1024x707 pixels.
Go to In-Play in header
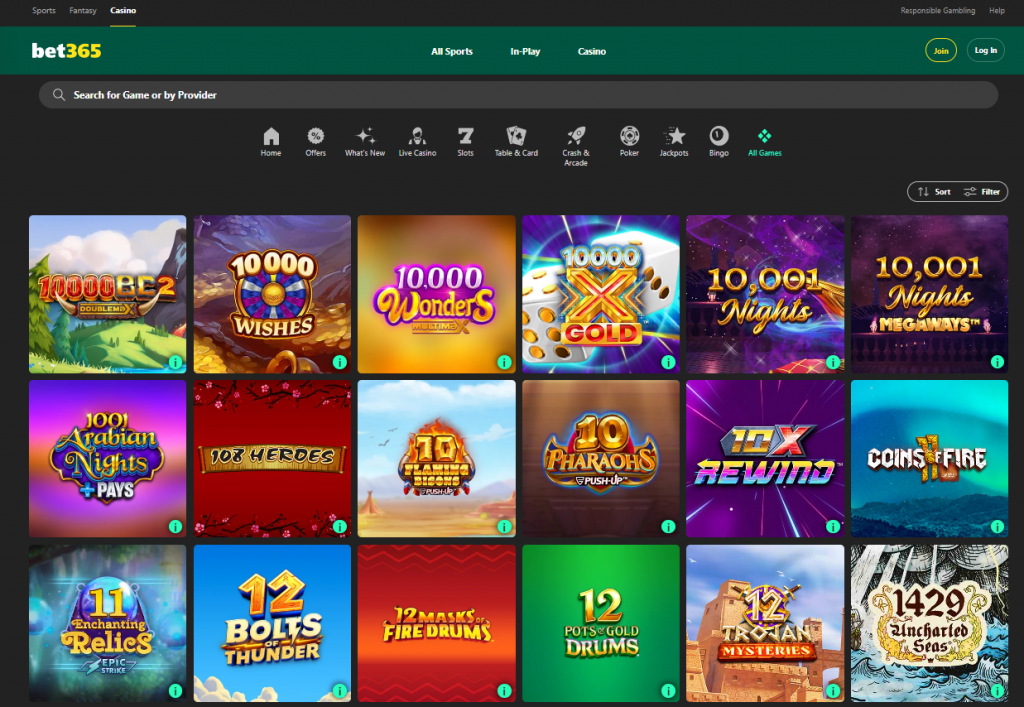coord(525,51)
